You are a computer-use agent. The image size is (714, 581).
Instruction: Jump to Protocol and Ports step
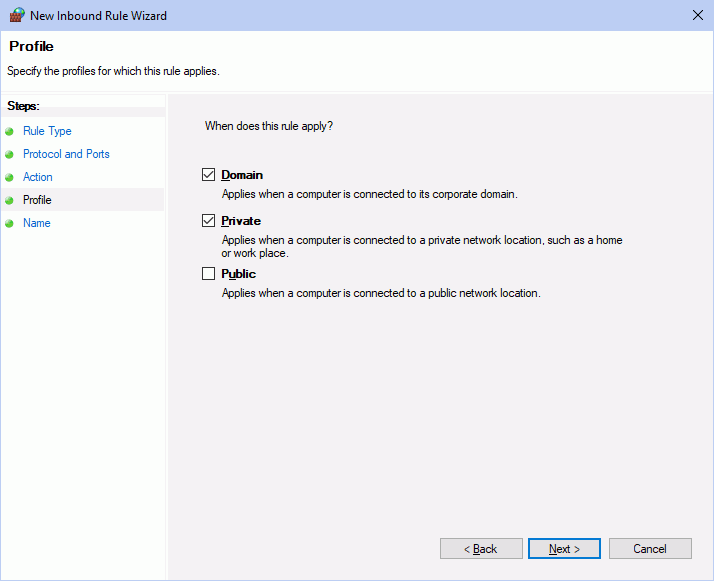[x=66, y=154]
